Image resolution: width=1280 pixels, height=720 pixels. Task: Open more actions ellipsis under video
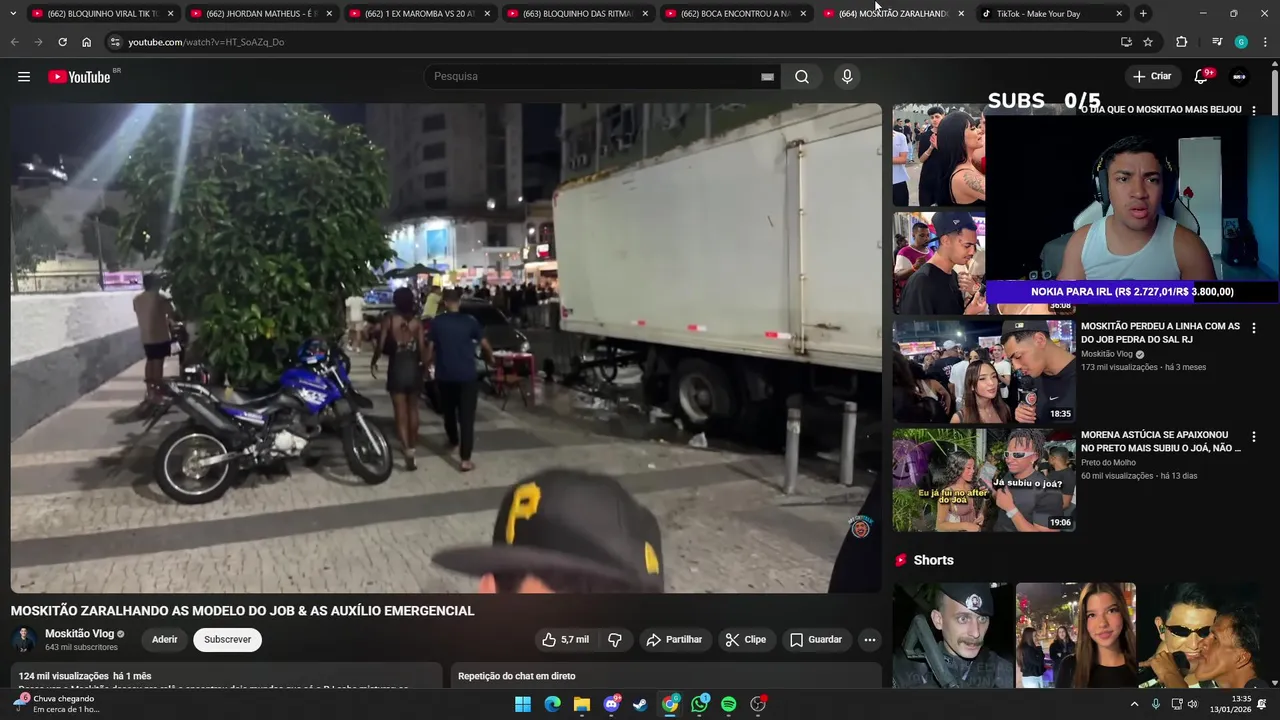870,640
